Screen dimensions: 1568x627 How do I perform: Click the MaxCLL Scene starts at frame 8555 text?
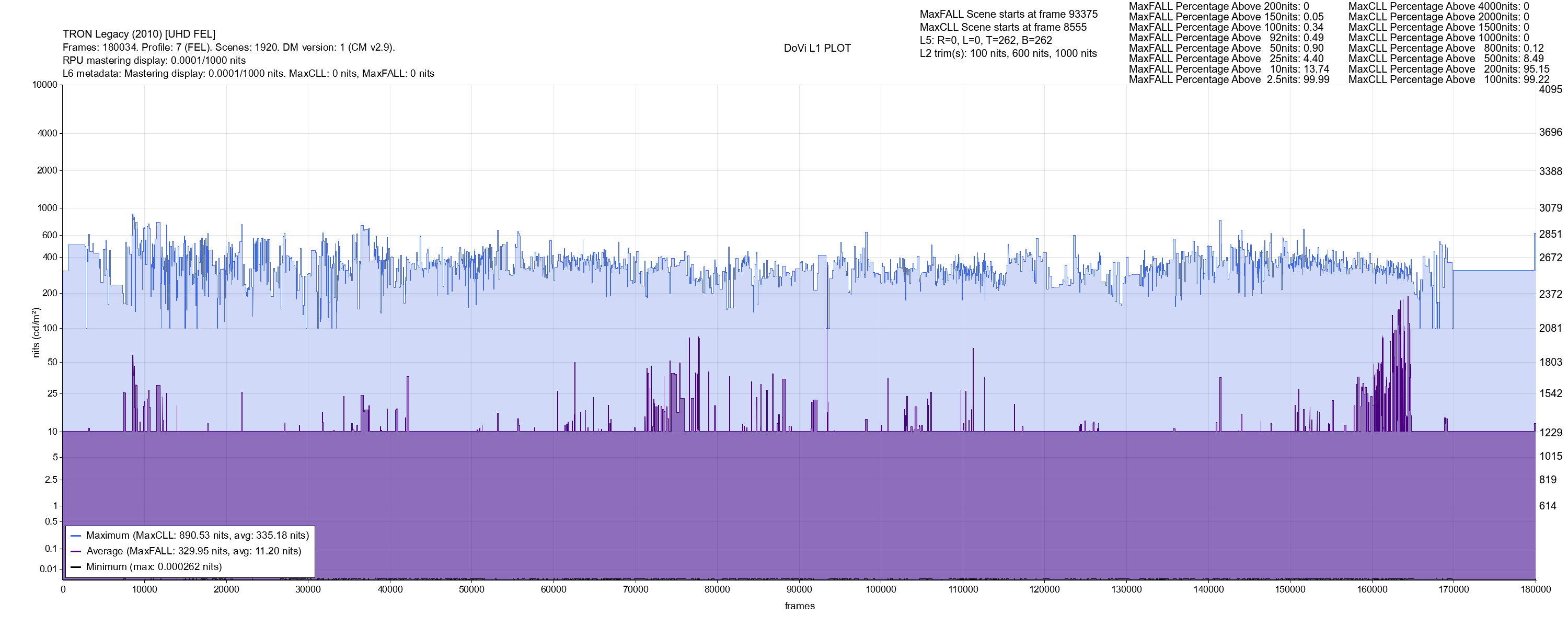(1002, 27)
